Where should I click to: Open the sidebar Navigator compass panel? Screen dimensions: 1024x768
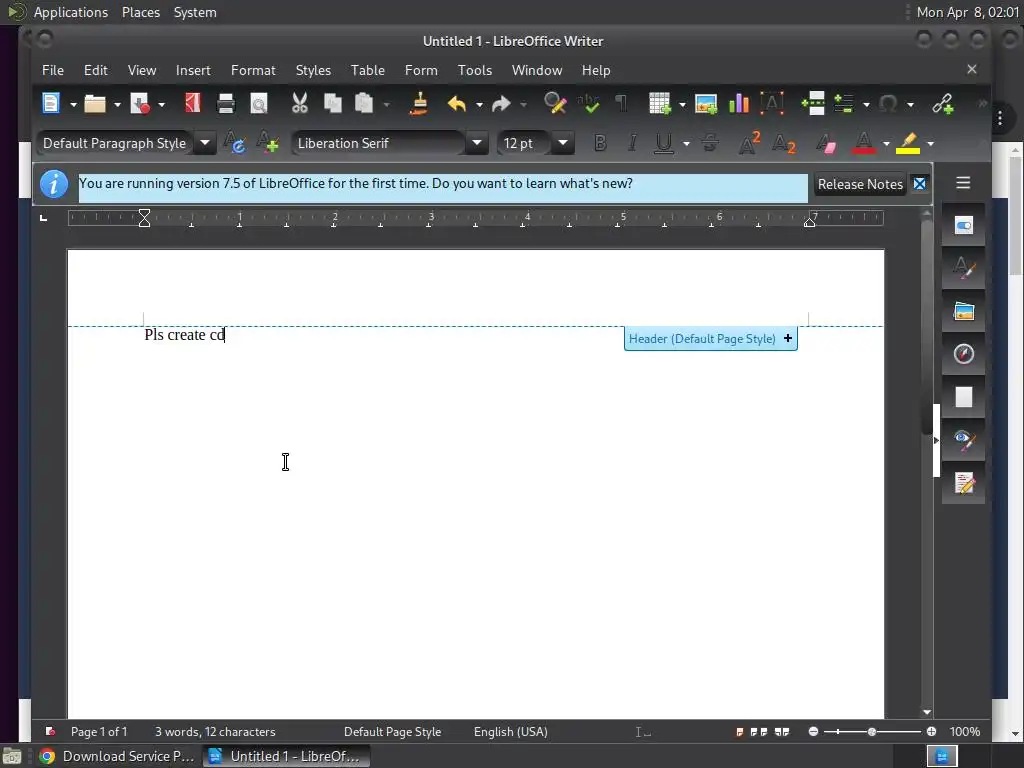(x=963, y=354)
